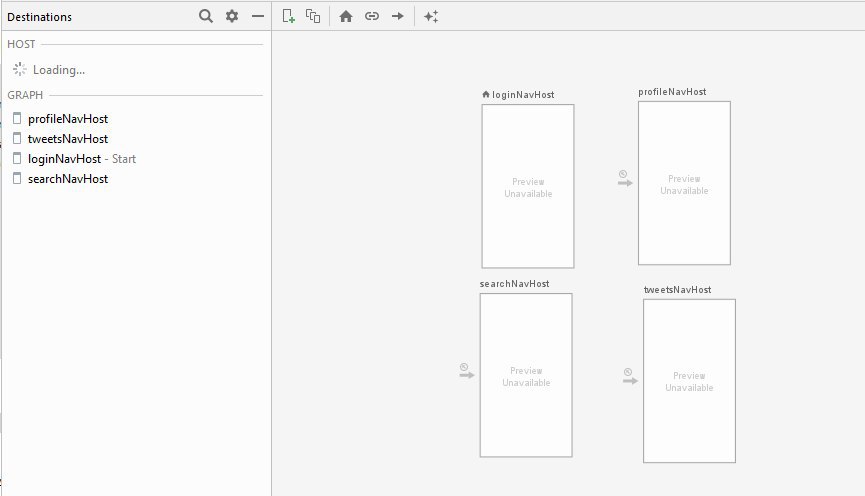Select the searchNavHost preview card

tap(526, 375)
